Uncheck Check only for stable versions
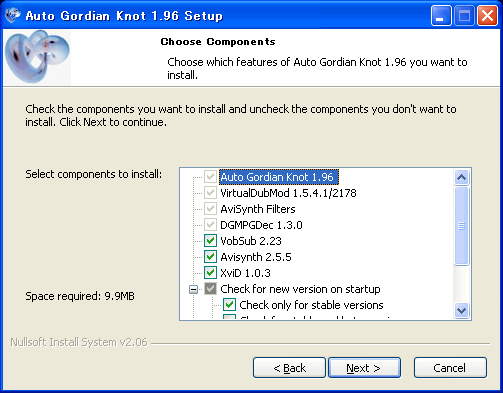The width and height of the screenshot is (503, 393). [229, 305]
